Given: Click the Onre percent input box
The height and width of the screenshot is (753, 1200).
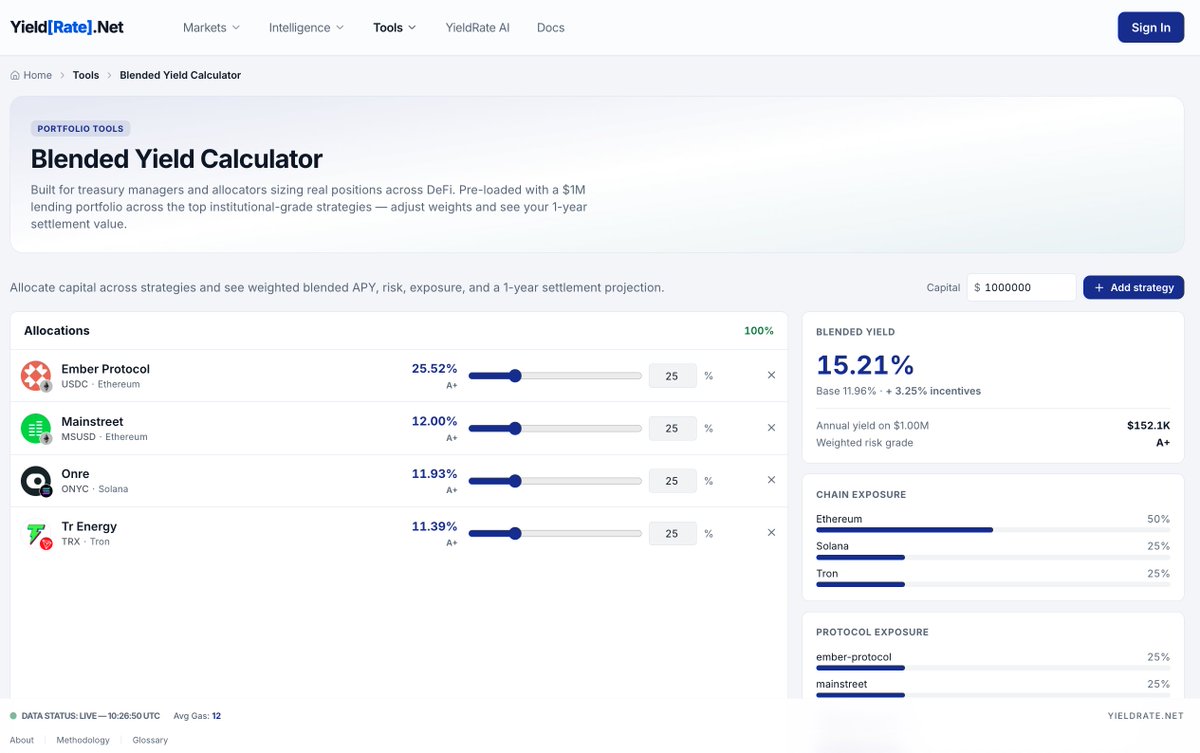Looking at the screenshot, I should point(673,481).
